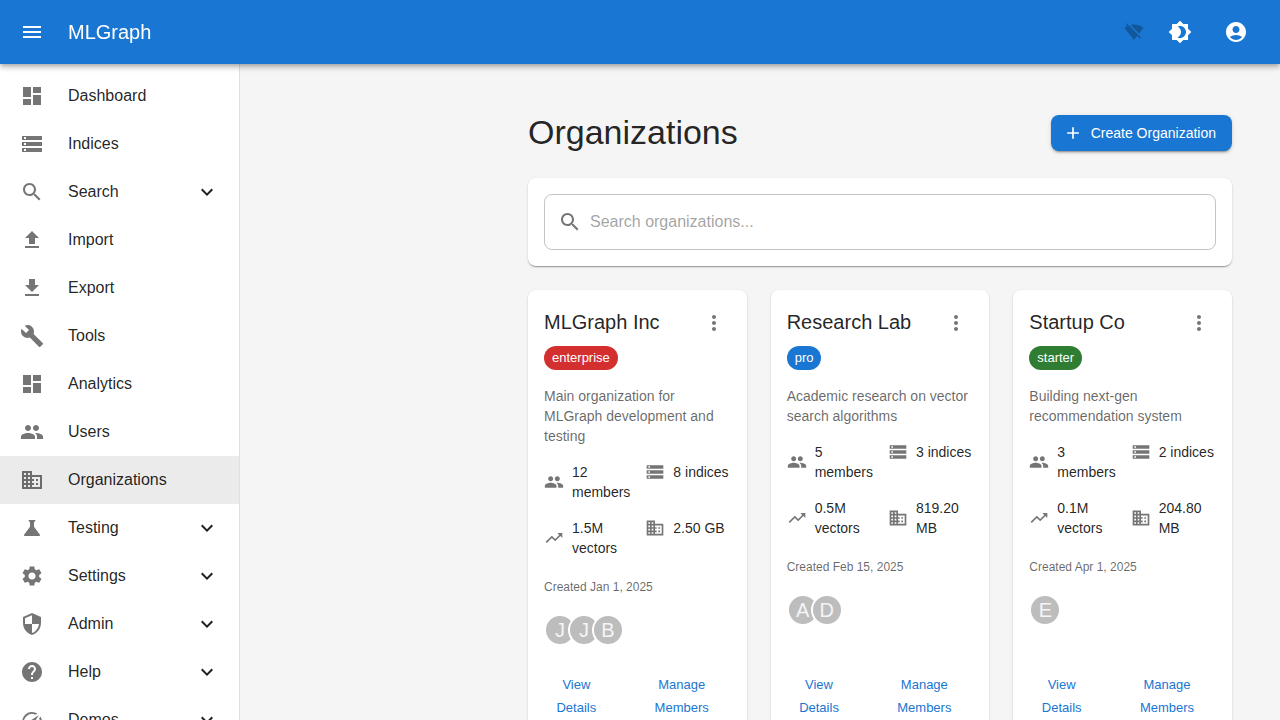The height and width of the screenshot is (720, 1280).
Task: Open Research Lab options menu
Action: [956, 323]
